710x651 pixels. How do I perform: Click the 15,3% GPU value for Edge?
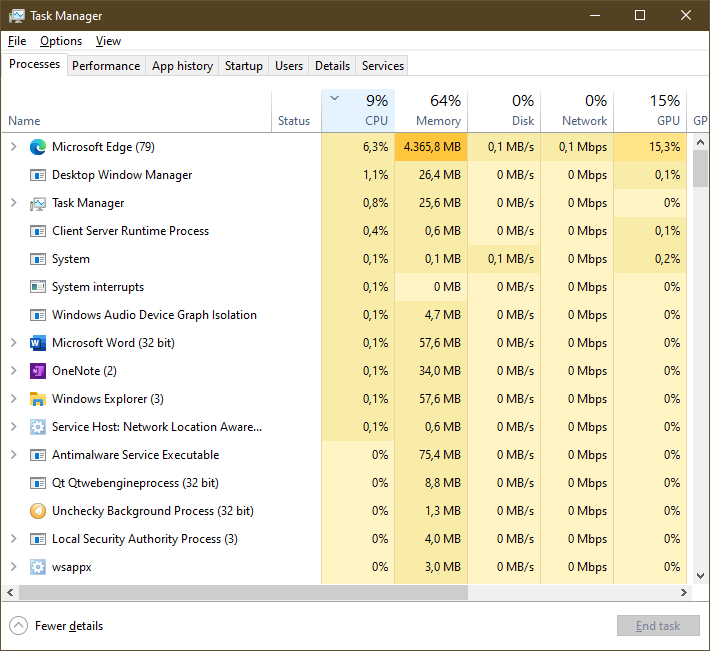pos(650,147)
